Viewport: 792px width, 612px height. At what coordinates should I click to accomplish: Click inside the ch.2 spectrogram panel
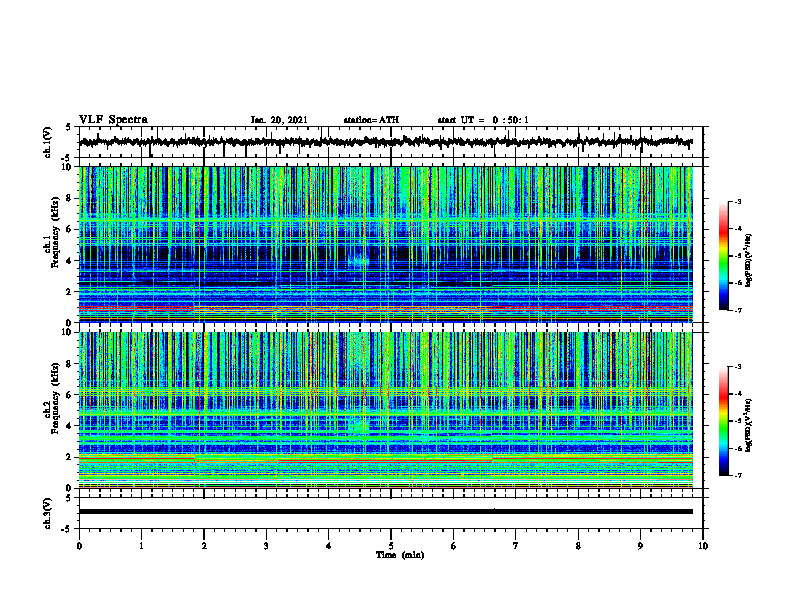385,410
